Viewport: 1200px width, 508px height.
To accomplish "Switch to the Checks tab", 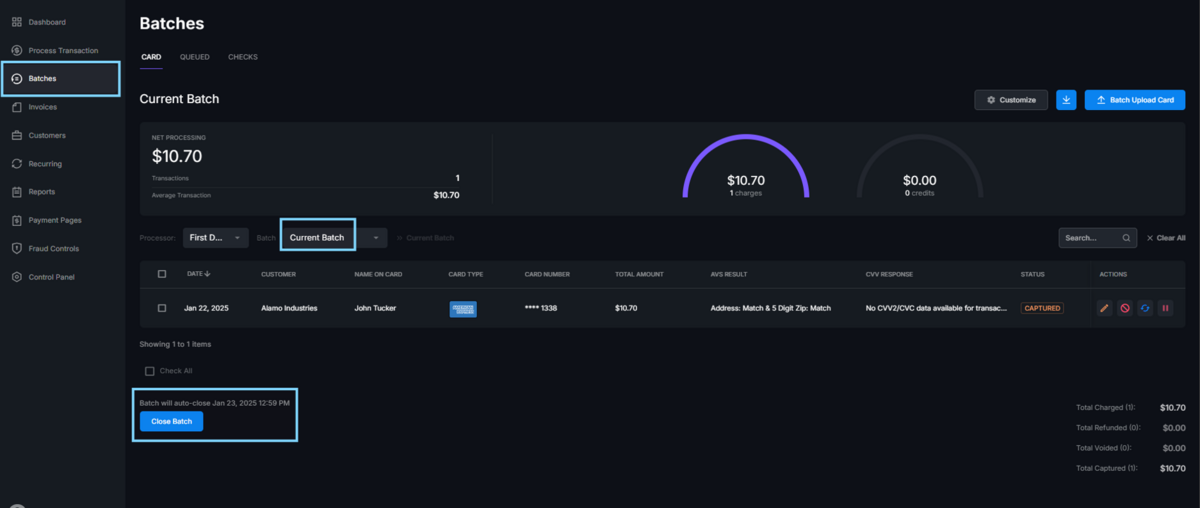I will pos(243,57).
